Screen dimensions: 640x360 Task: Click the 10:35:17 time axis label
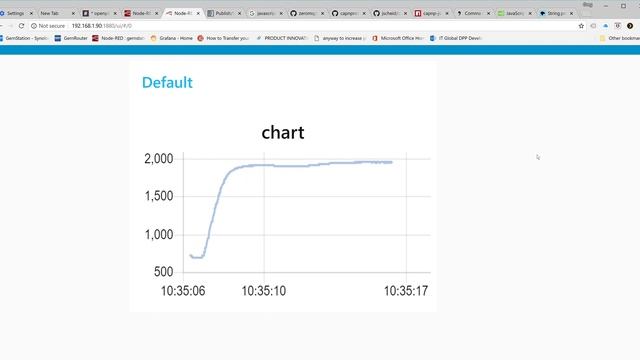tap(406, 291)
